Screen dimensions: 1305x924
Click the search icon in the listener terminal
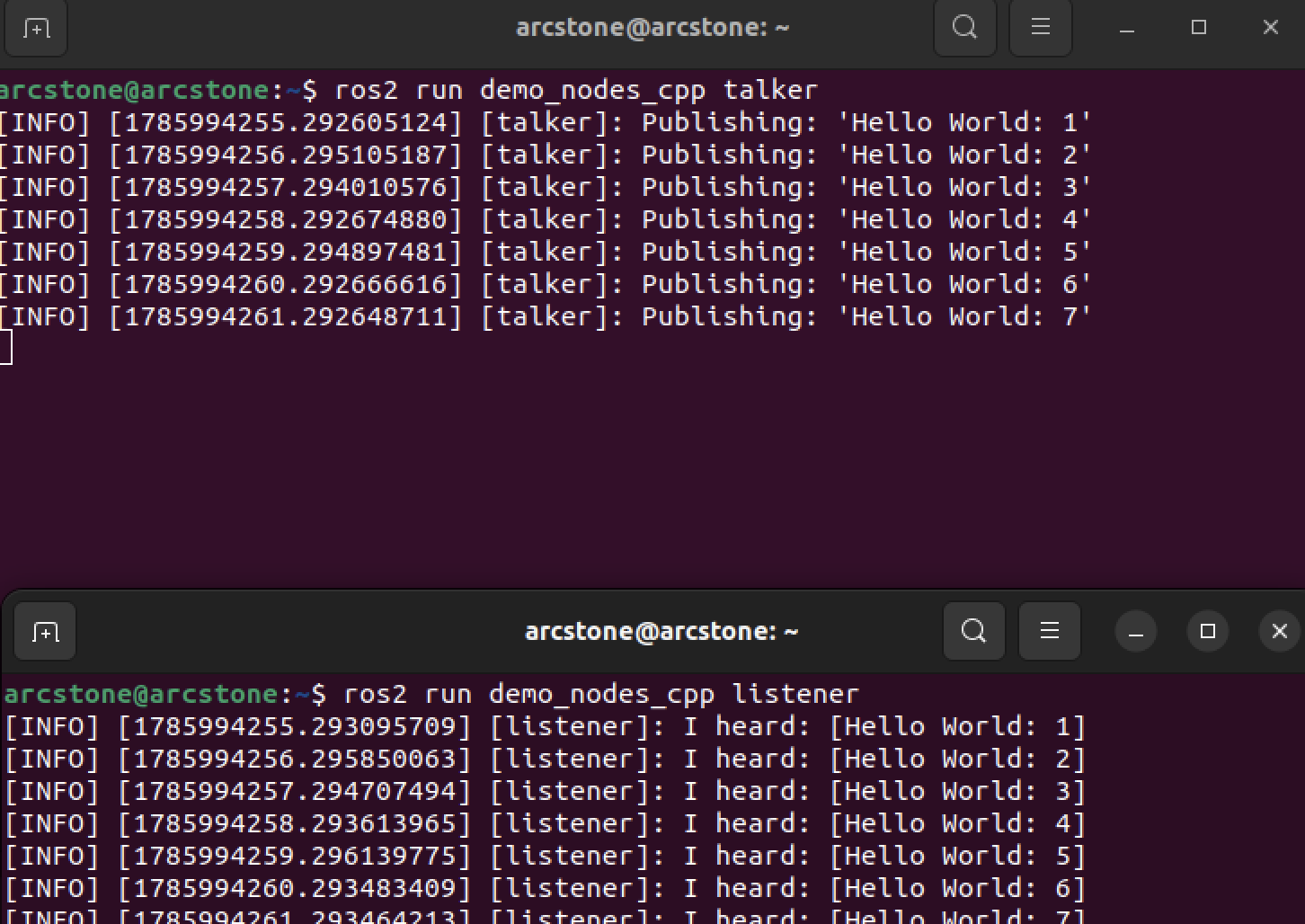click(974, 631)
